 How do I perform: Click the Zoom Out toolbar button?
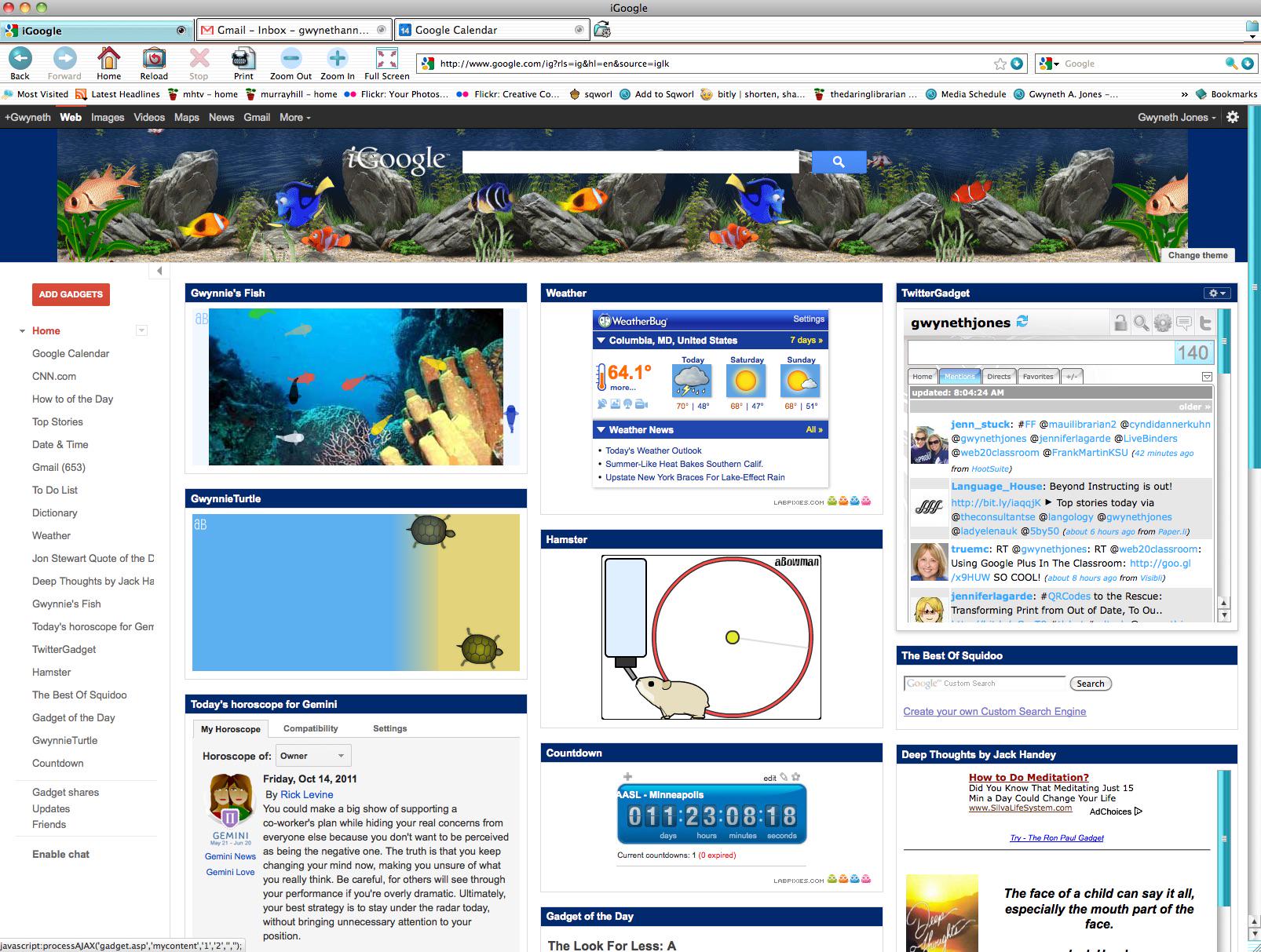coord(291,58)
